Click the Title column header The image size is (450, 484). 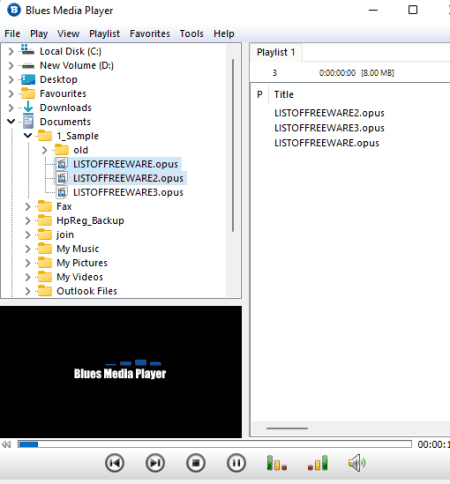tap(284, 95)
